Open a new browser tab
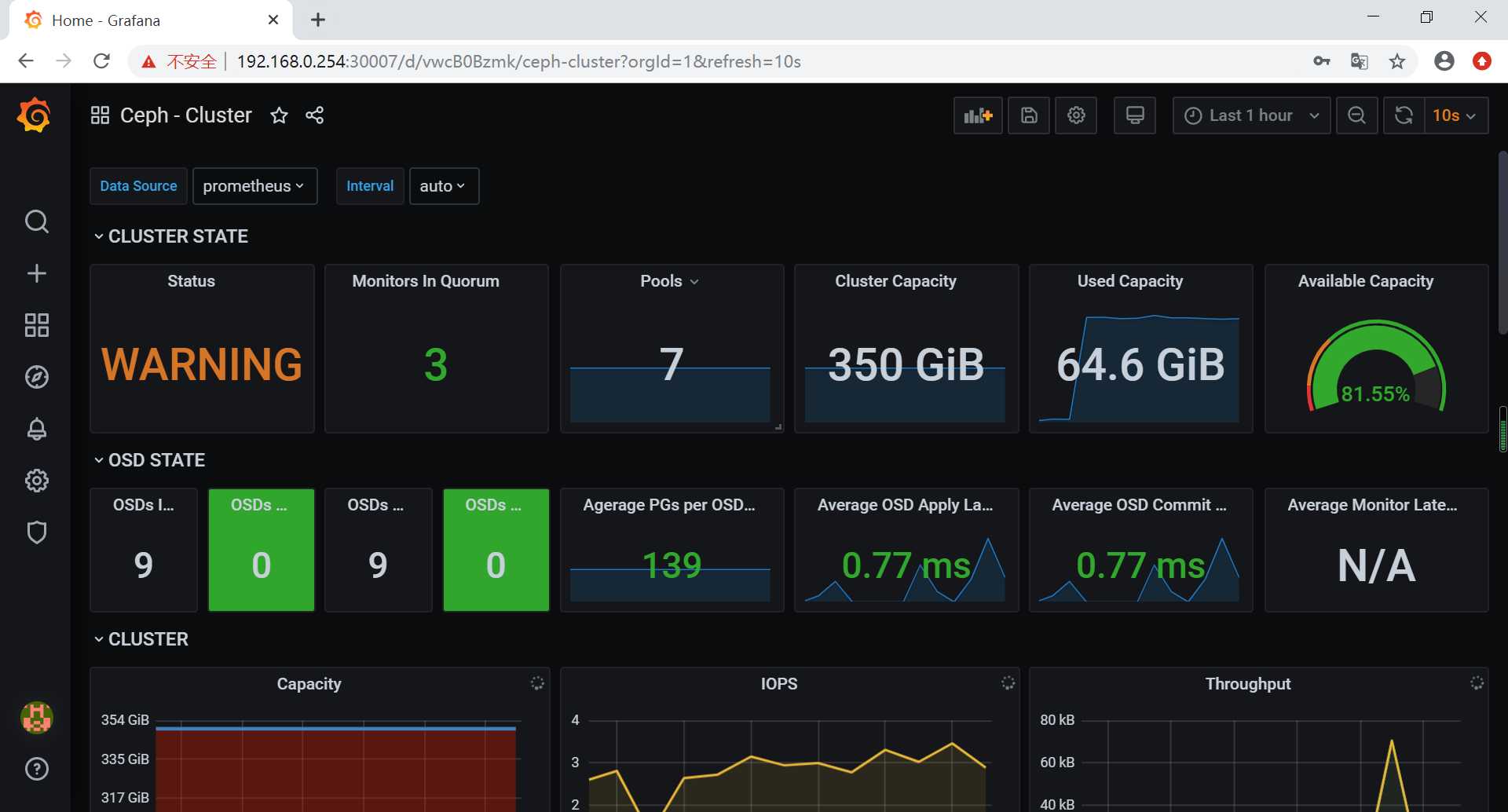Image resolution: width=1508 pixels, height=812 pixels. (x=318, y=20)
